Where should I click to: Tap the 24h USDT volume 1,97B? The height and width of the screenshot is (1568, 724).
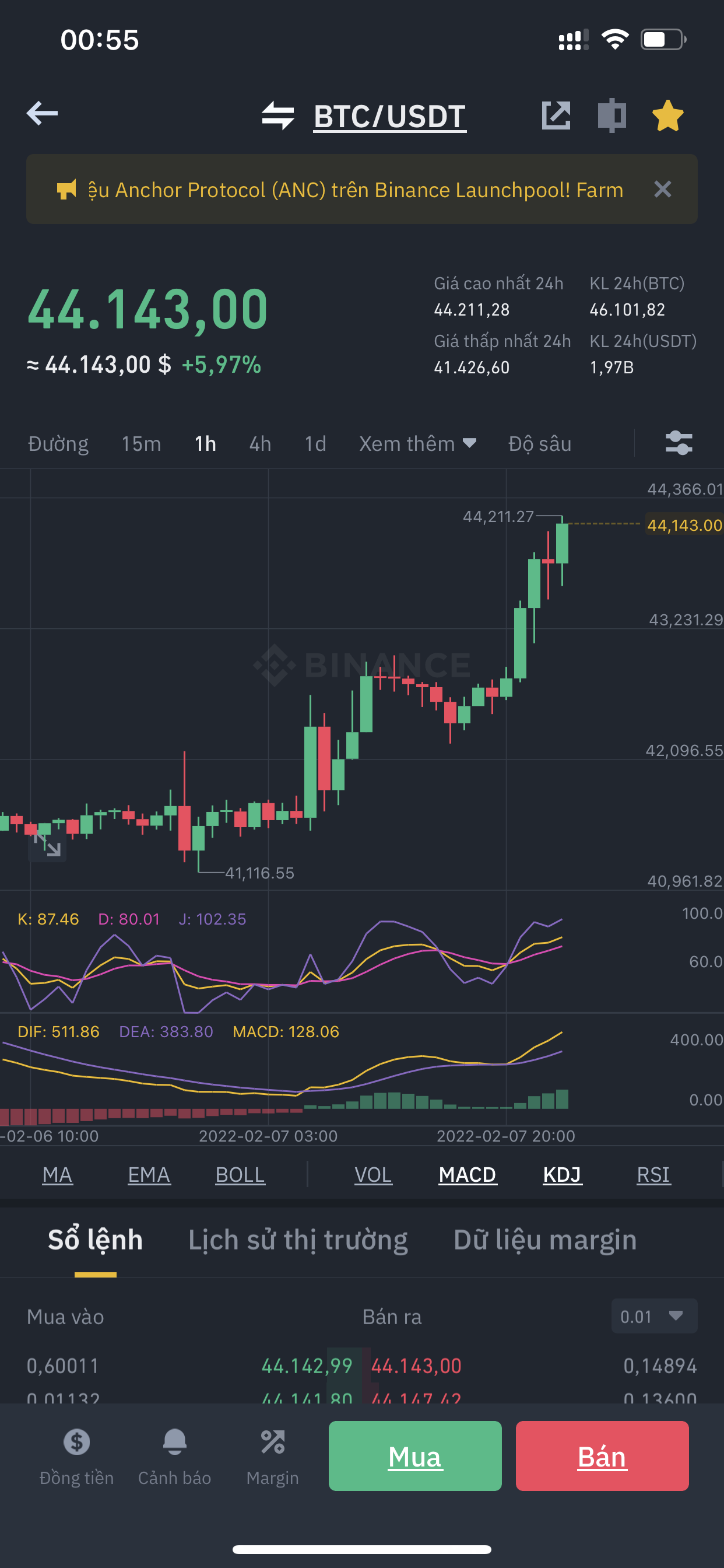pyautogui.click(x=611, y=367)
